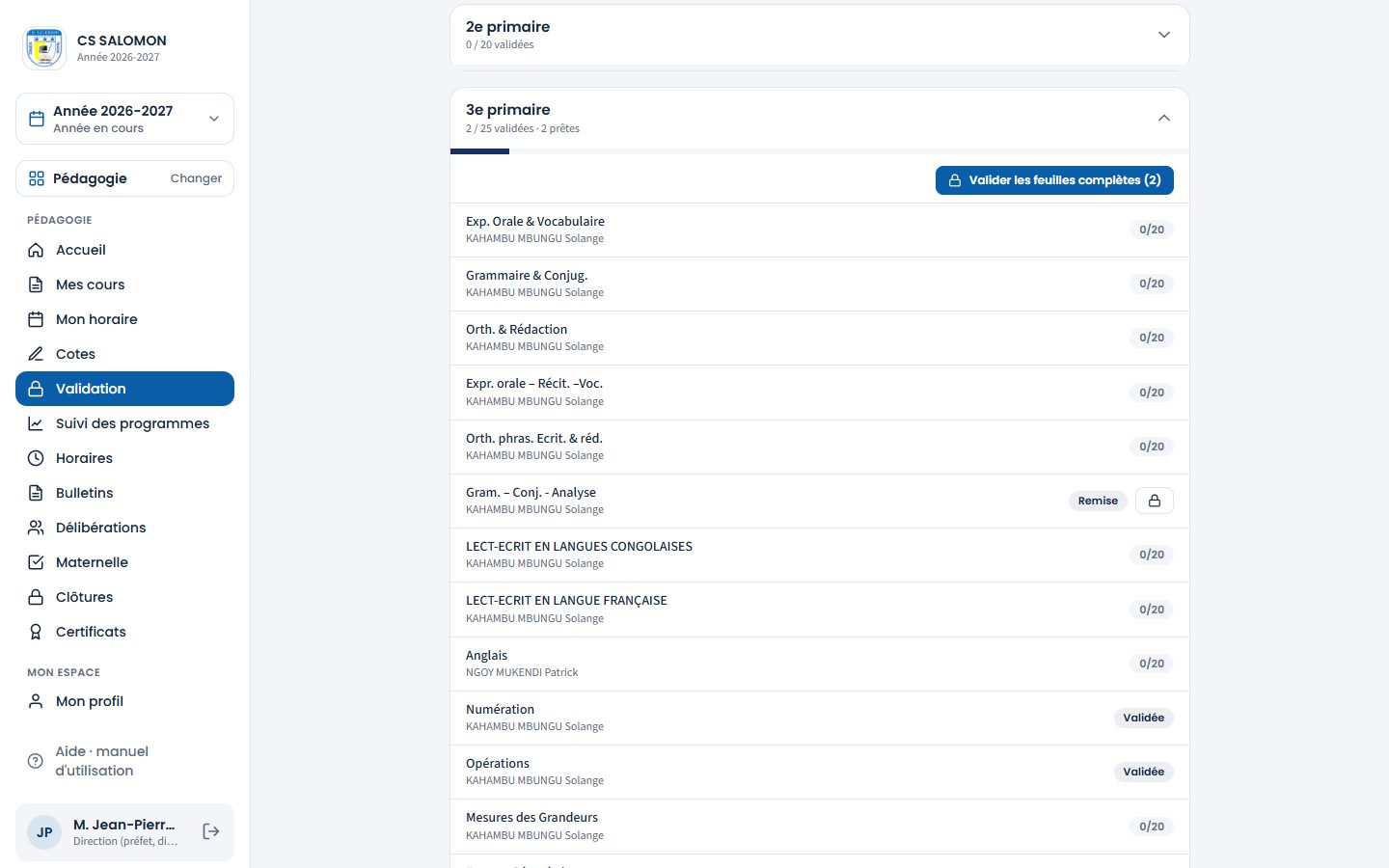1389x868 pixels.
Task: Click the Maternelle checkbox icon
Action: point(36,562)
